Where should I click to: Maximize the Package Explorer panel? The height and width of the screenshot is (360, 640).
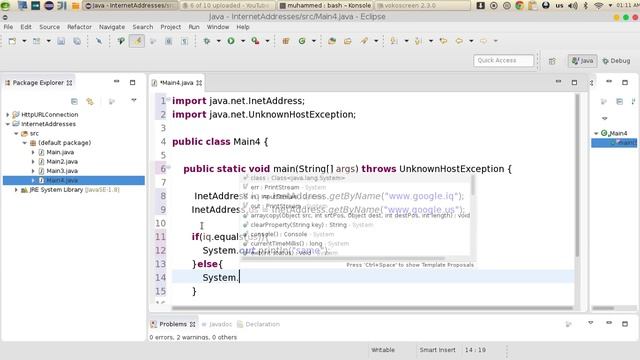point(132,82)
